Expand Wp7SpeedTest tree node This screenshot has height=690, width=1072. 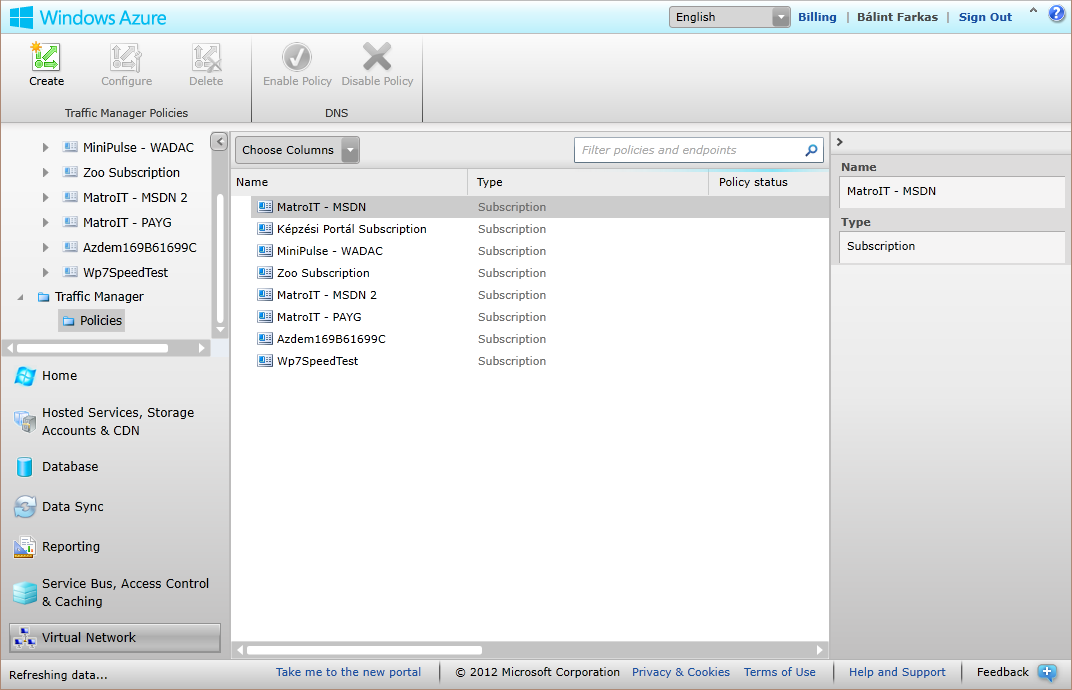click(x=45, y=272)
